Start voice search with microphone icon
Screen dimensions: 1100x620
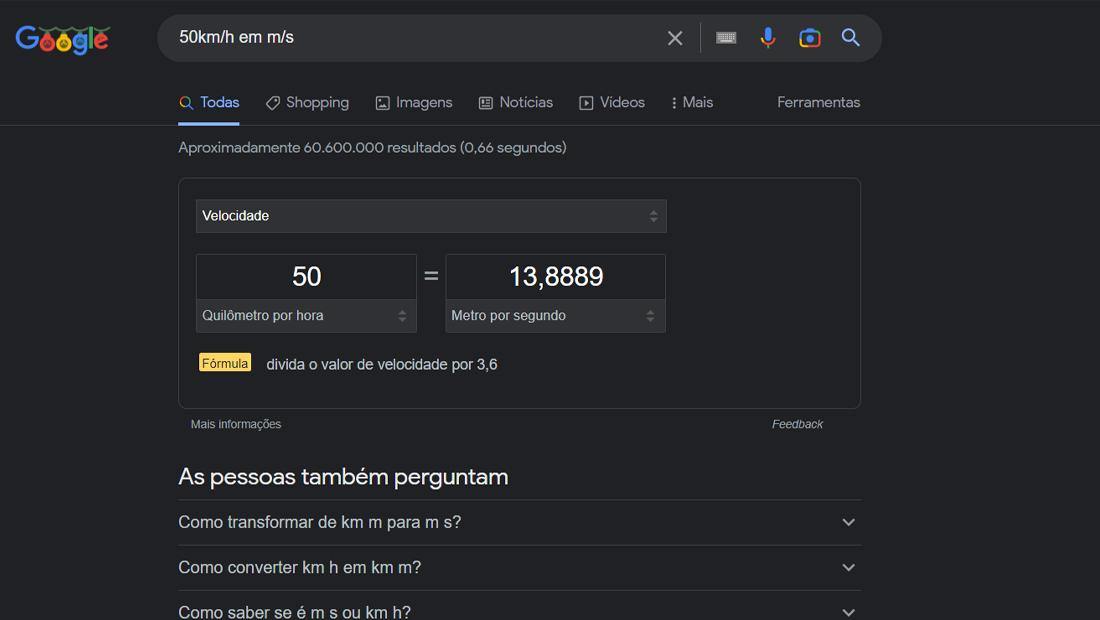768,38
